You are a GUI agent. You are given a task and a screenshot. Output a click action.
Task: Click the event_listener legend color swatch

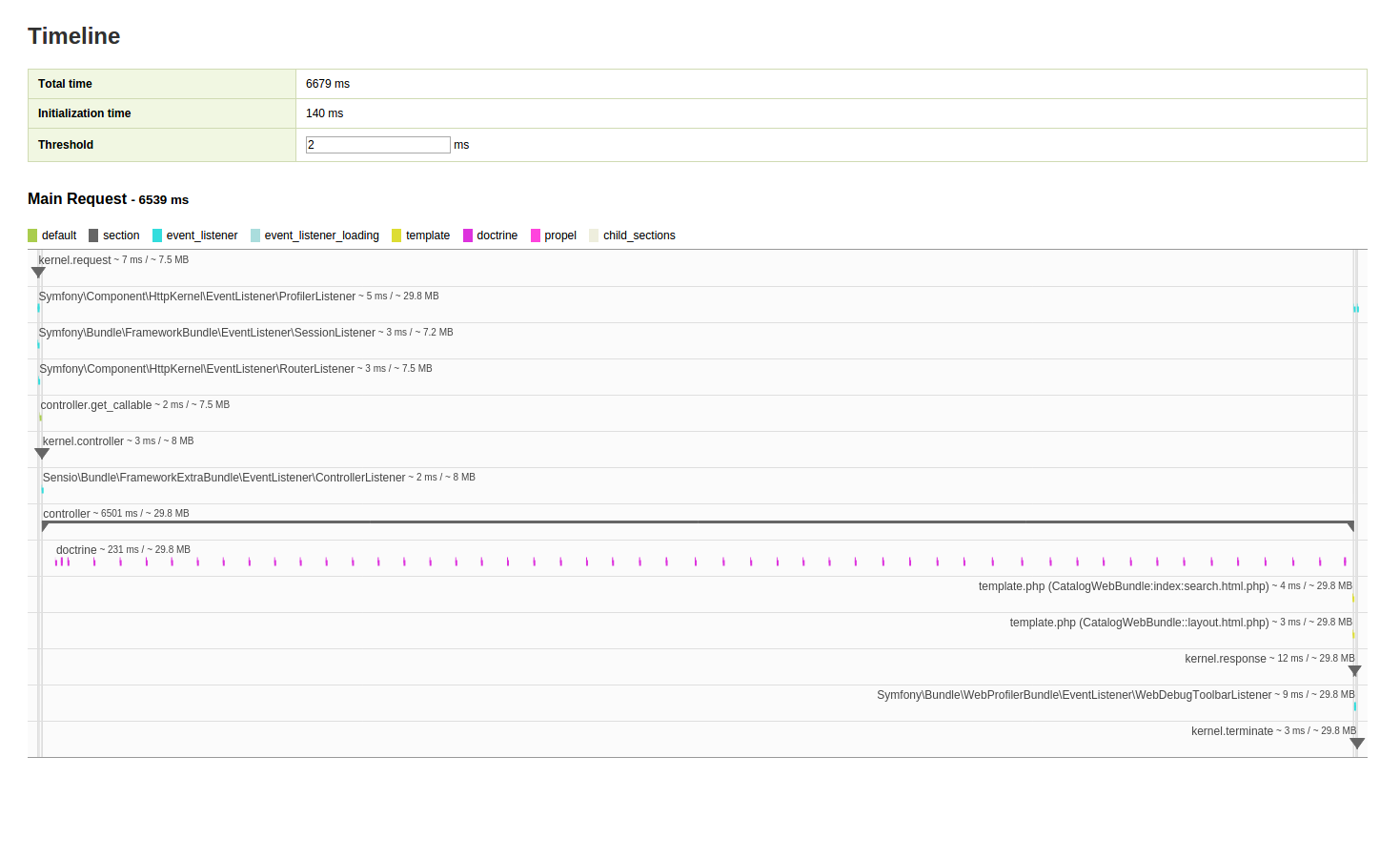(157, 235)
